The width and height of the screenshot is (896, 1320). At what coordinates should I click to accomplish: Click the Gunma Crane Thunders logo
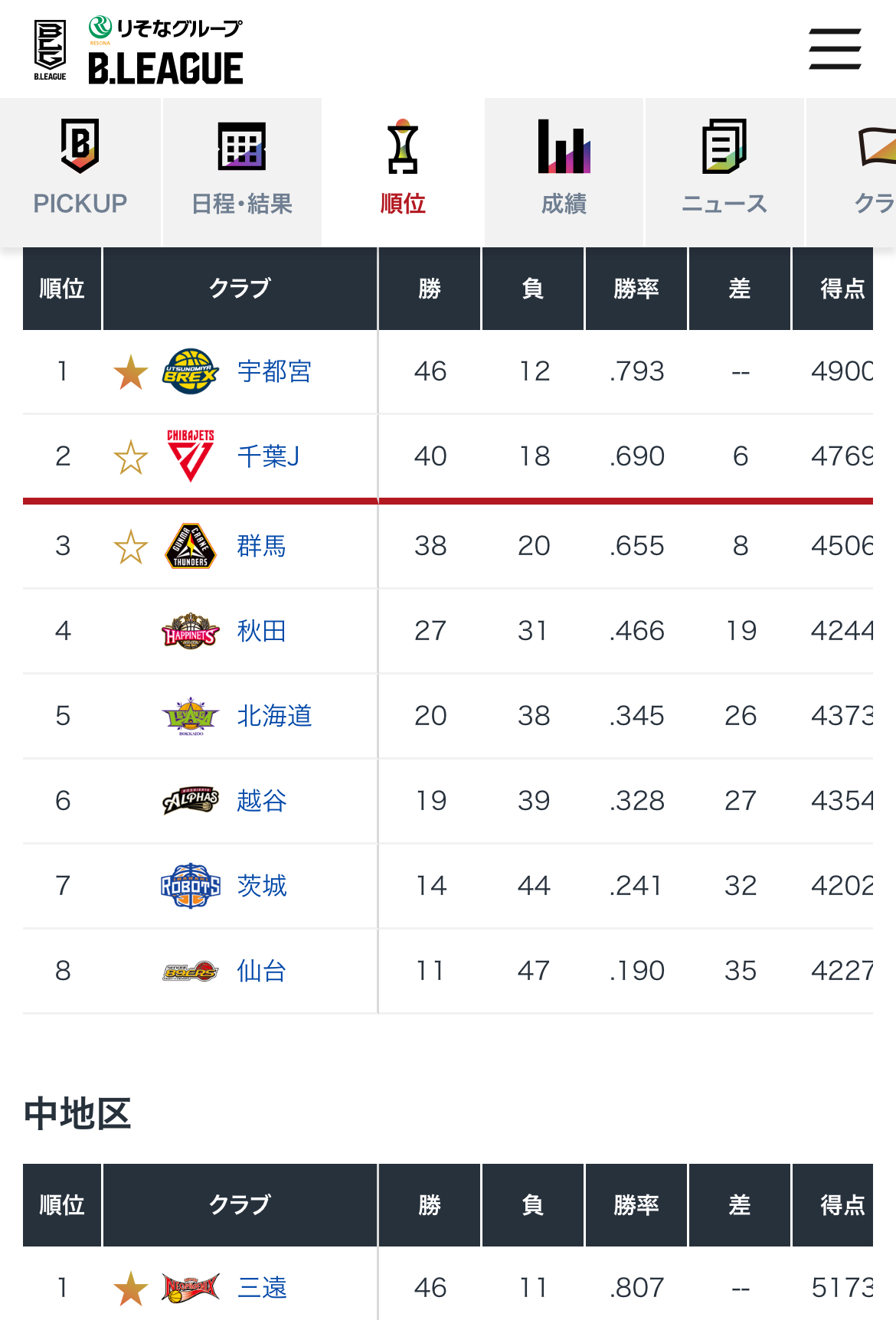point(191,546)
